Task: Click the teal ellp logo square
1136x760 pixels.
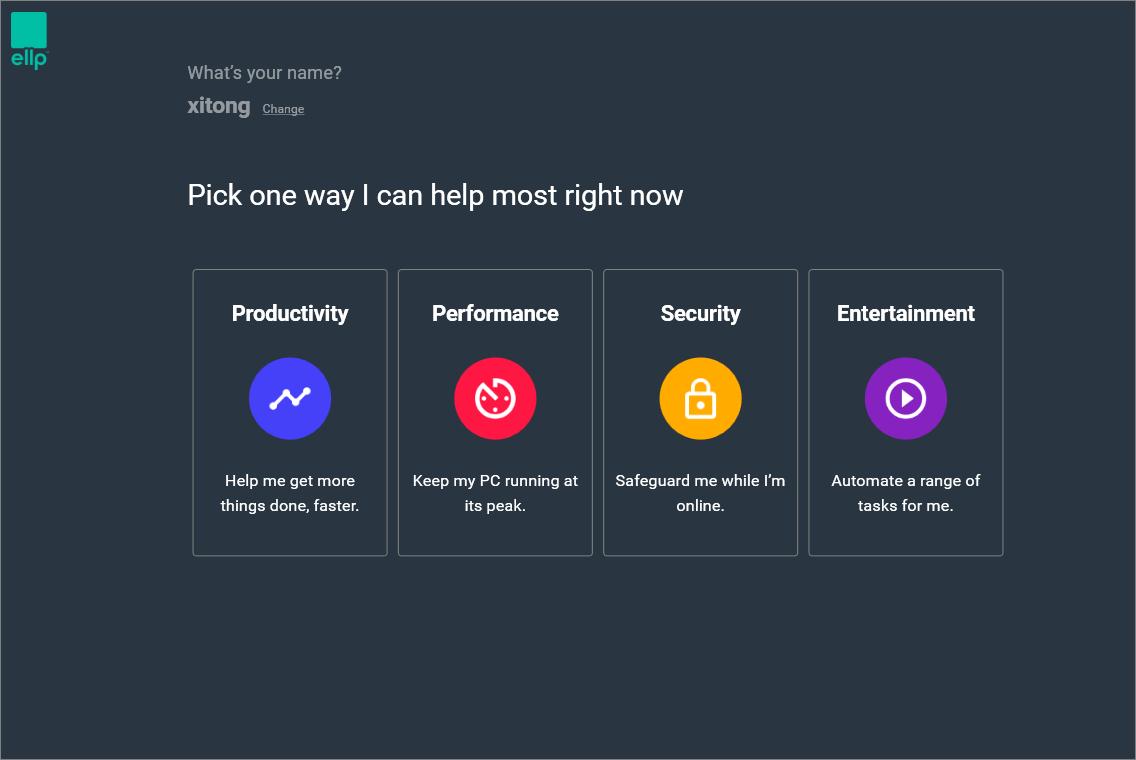Action: [29, 30]
